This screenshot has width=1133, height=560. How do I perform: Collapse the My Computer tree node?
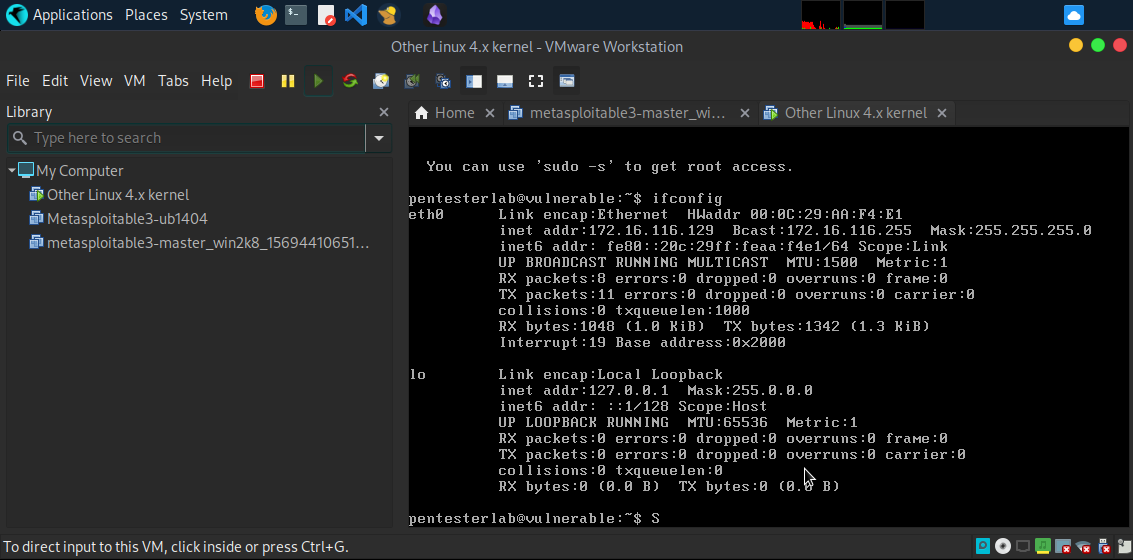(x=12, y=171)
